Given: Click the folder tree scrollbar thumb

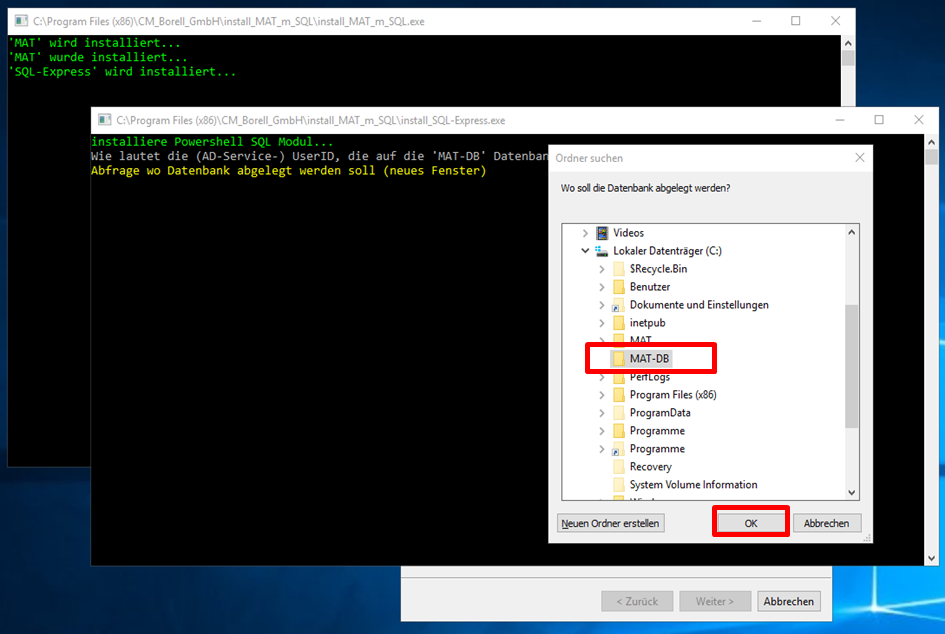Looking at the screenshot, I should 852,366.
